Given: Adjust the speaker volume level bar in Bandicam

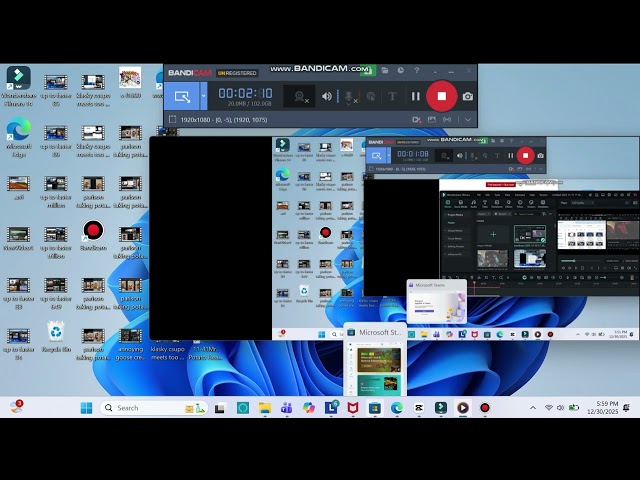Looking at the screenshot, I should click(338, 97).
